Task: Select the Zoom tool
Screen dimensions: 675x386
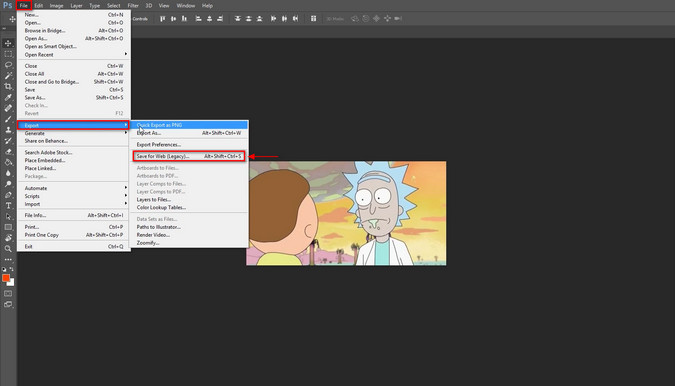Action: (8, 249)
